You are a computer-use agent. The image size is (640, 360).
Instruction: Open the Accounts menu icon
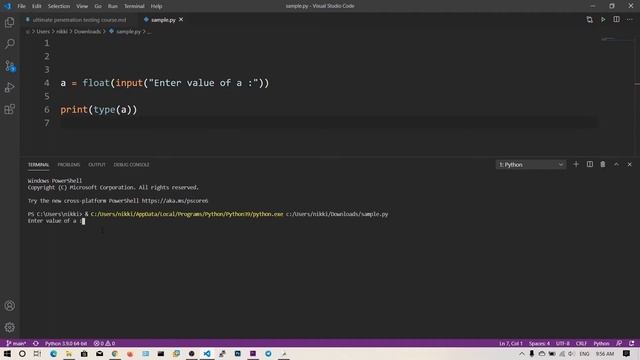point(10,306)
